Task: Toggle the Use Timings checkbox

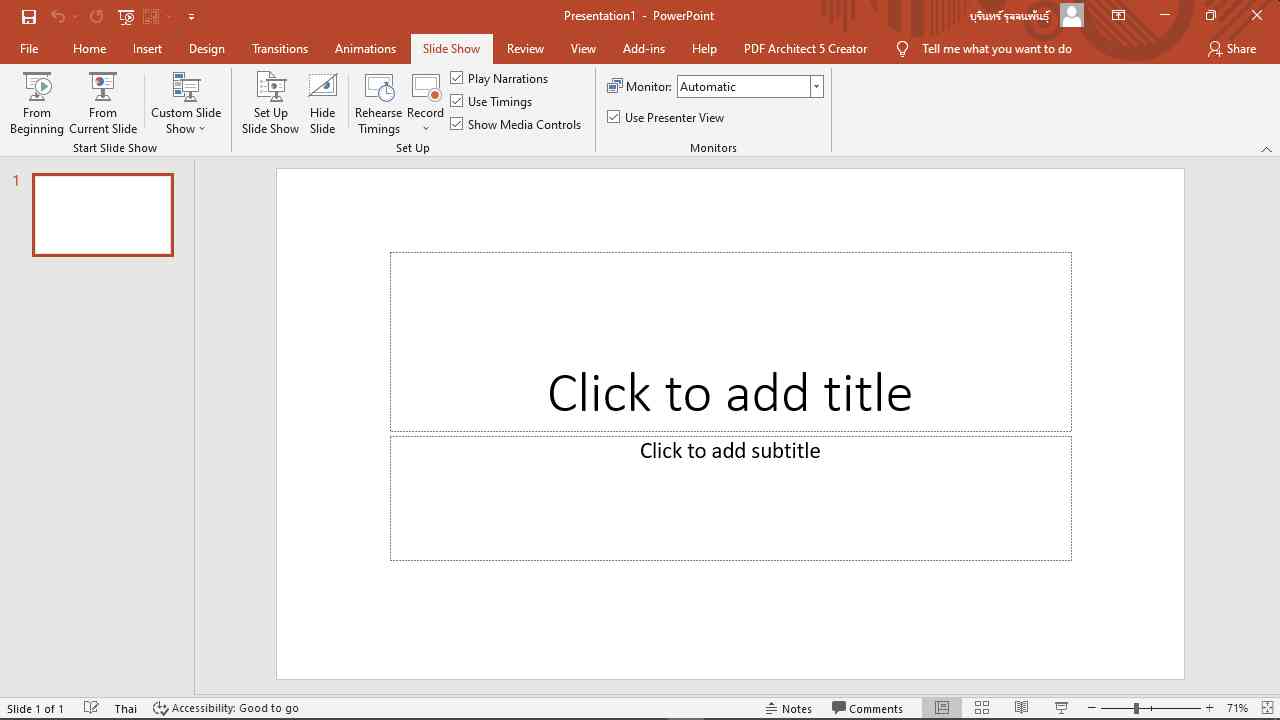Action: coord(457,101)
